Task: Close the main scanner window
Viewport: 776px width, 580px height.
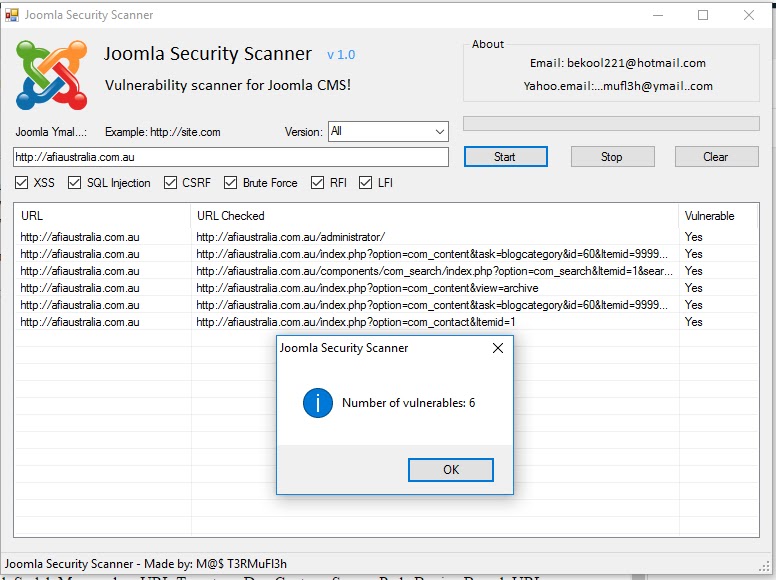Action: [x=749, y=15]
